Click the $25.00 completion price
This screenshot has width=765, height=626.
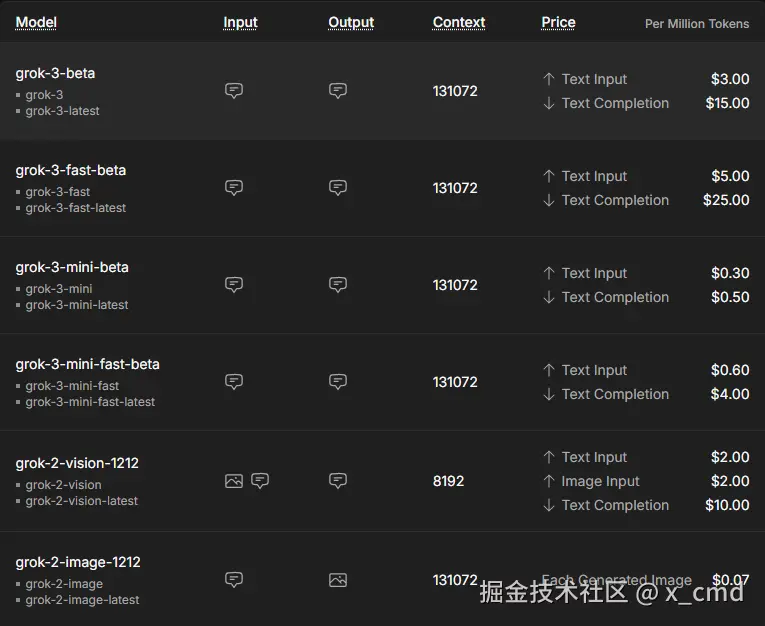[x=726, y=200]
